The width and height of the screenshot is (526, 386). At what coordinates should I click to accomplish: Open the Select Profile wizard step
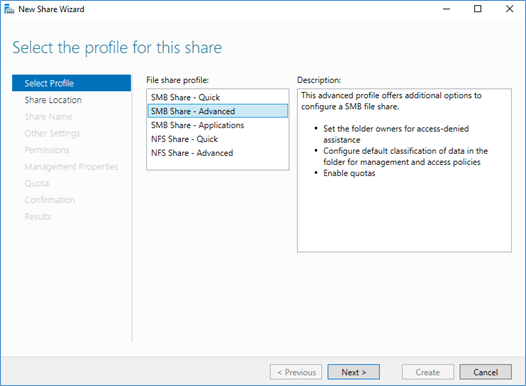(x=71, y=83)
